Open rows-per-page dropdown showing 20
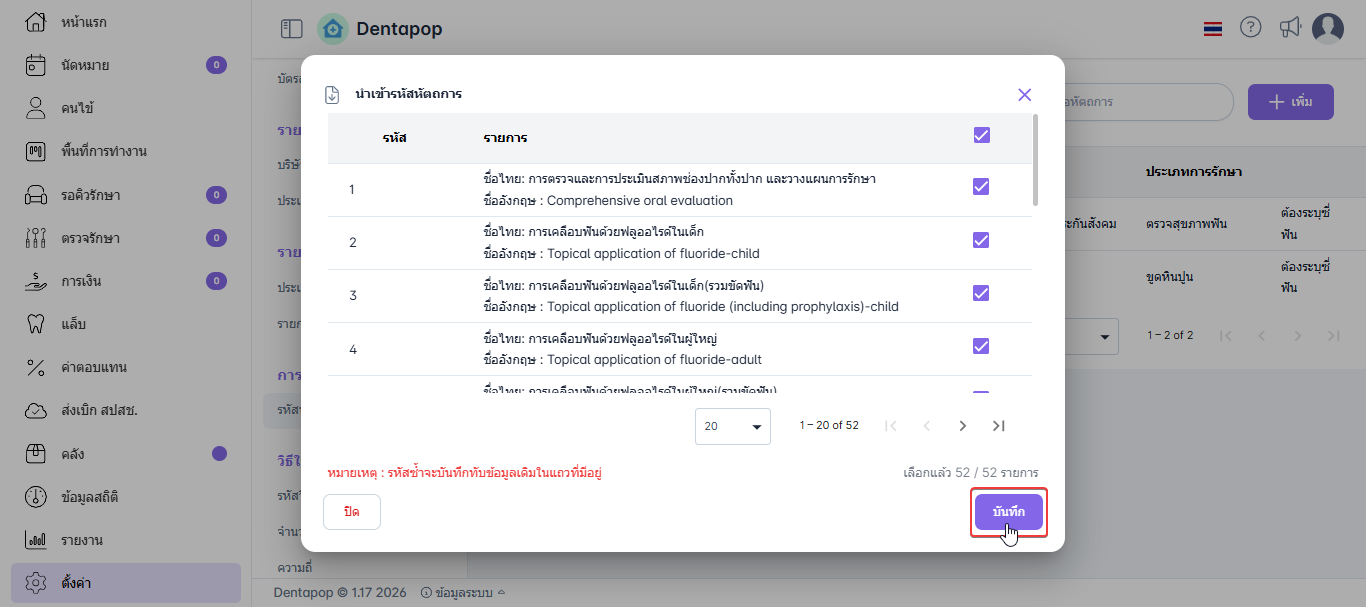The image size is (1366, 607). tap(732, 426)
